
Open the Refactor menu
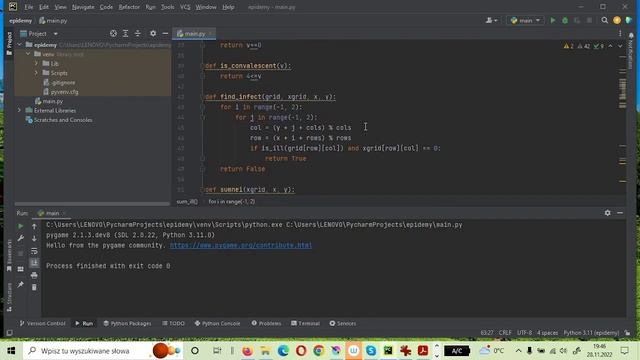tap(129, 7)
